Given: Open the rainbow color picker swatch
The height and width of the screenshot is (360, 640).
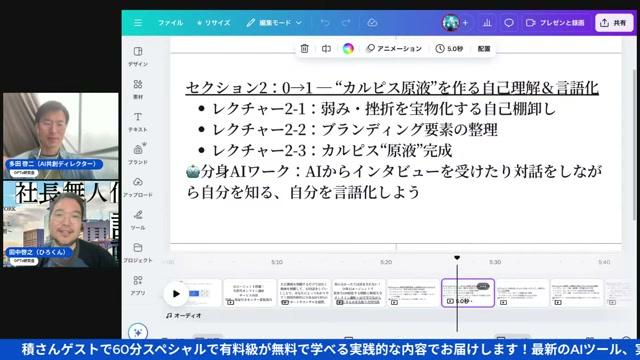Looking at the screenshot, I should point(348,49).
